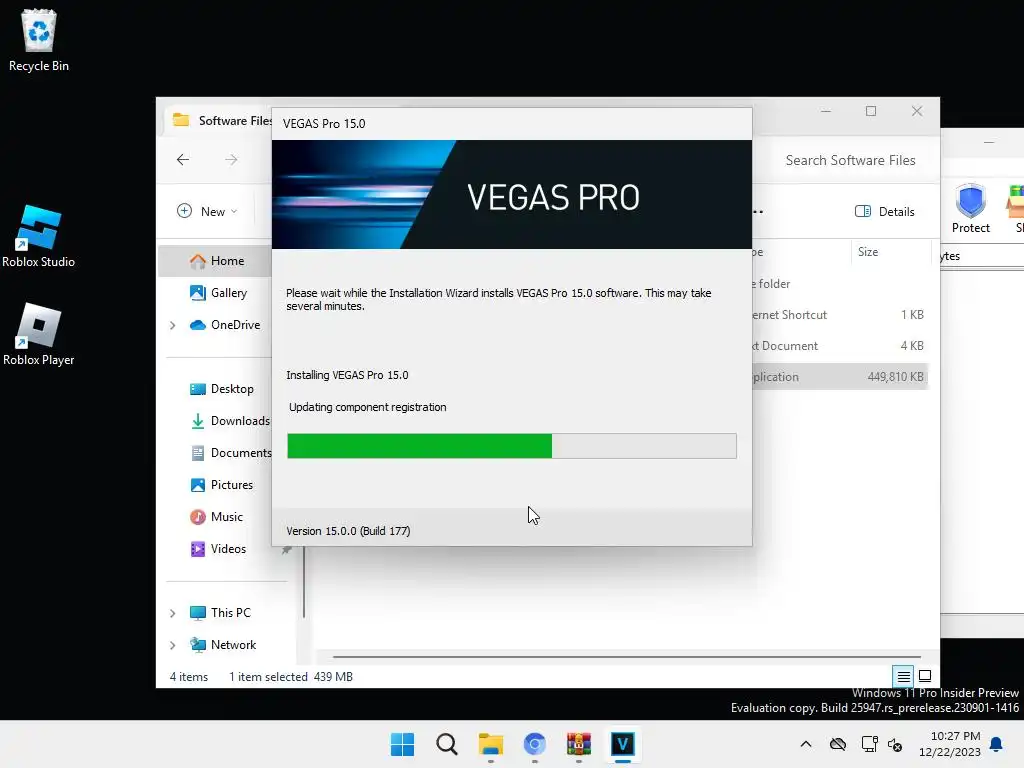The image size is (1024, 768).
Task: Open the Documents quick access folder
Action: [231, 453]
